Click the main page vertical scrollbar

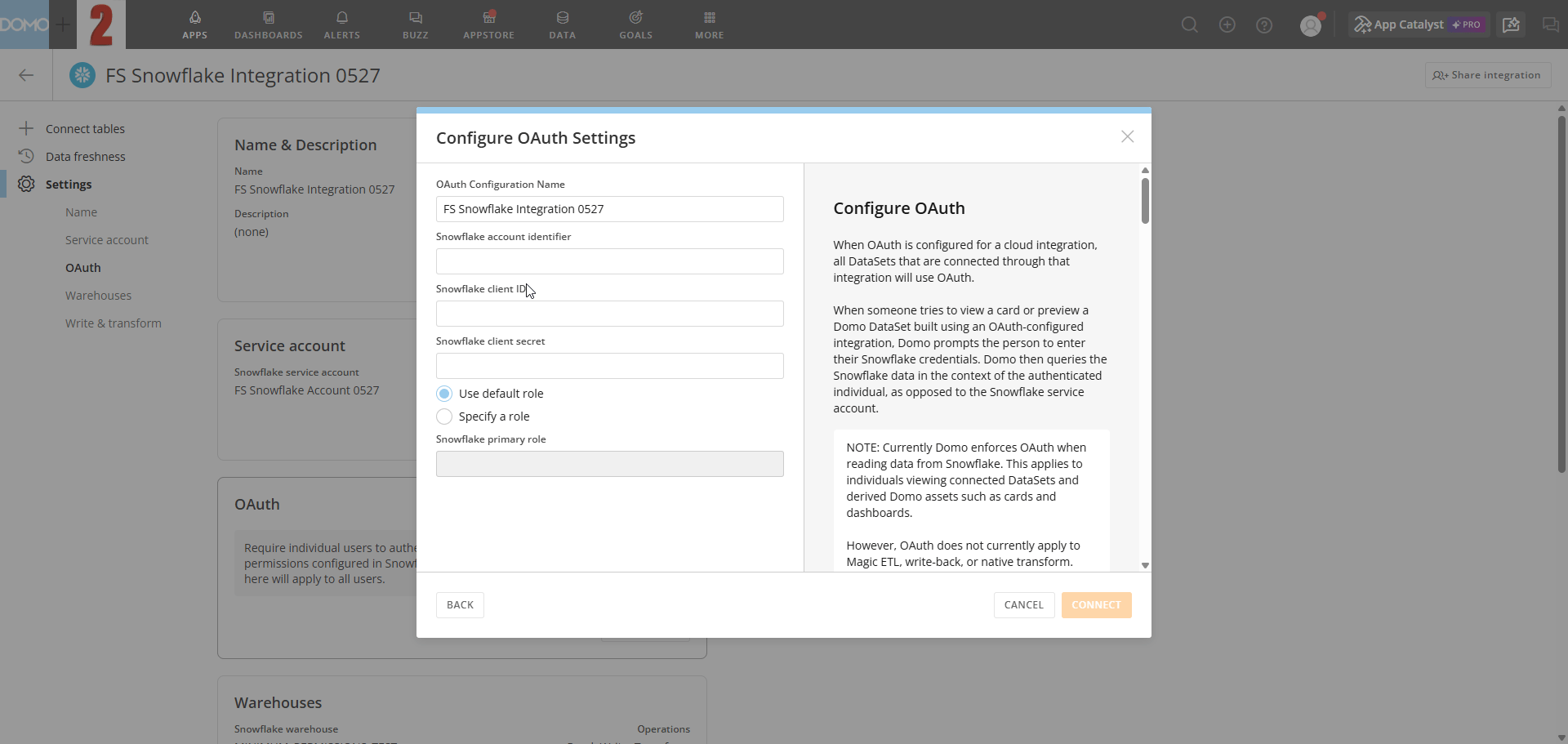[1561, 294]
